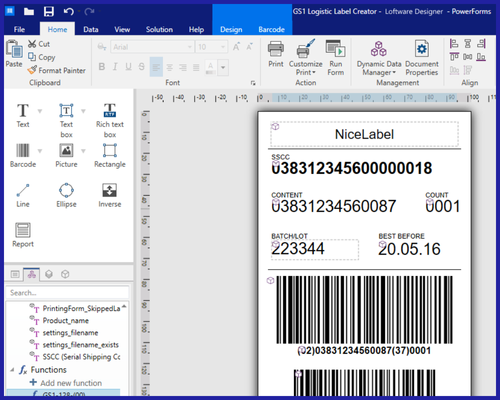500x400 pixels.
Task: Open the Font dialog launcher
Action: coord(253,83)
